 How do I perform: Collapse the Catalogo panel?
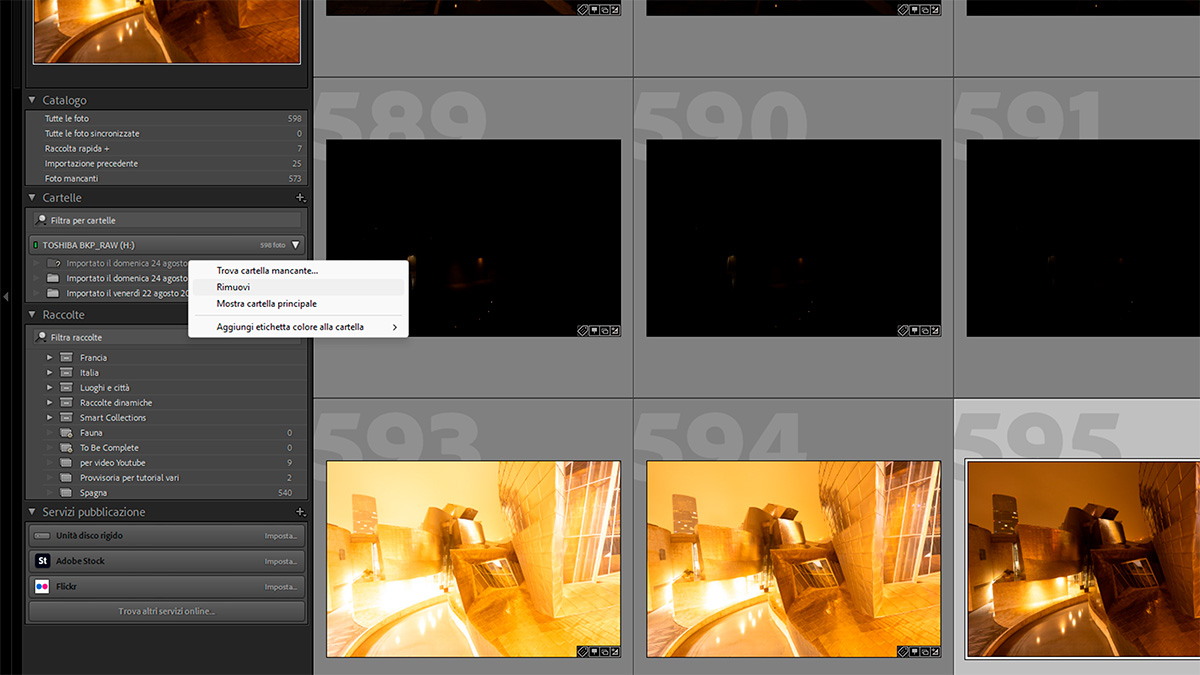32,100
